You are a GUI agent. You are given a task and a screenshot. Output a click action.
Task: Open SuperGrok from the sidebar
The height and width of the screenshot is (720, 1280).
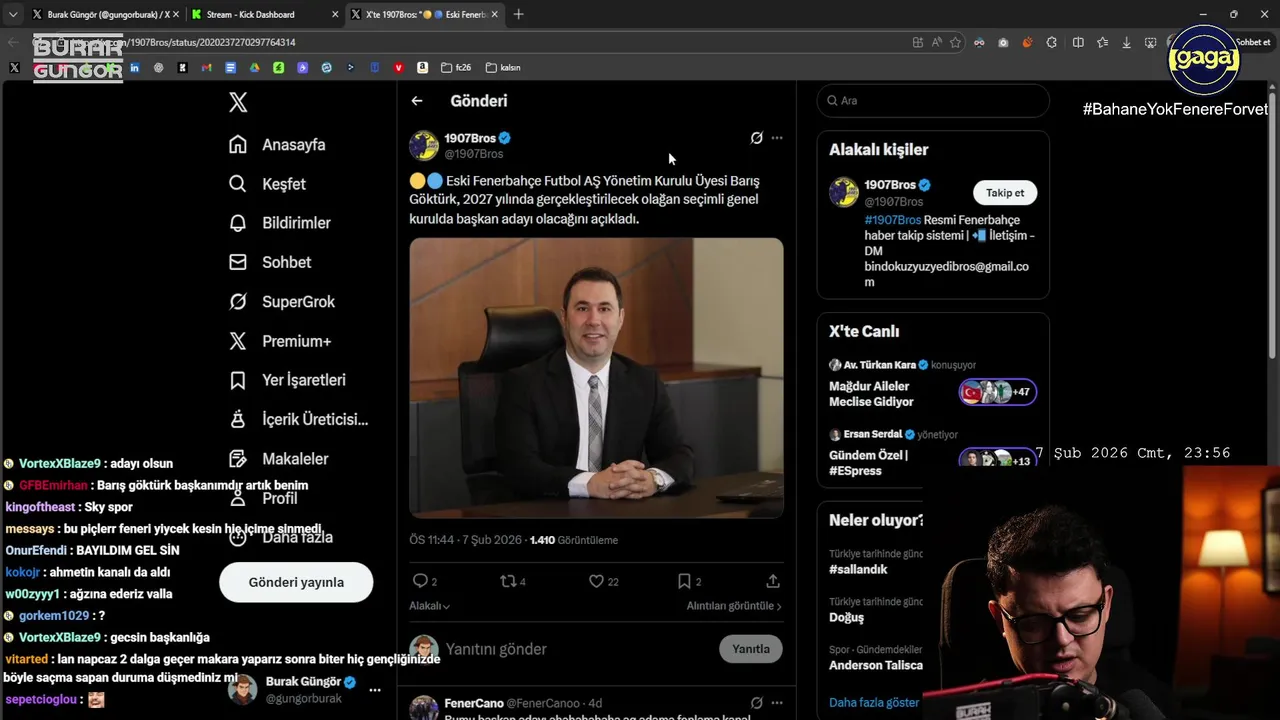[282, 301]
